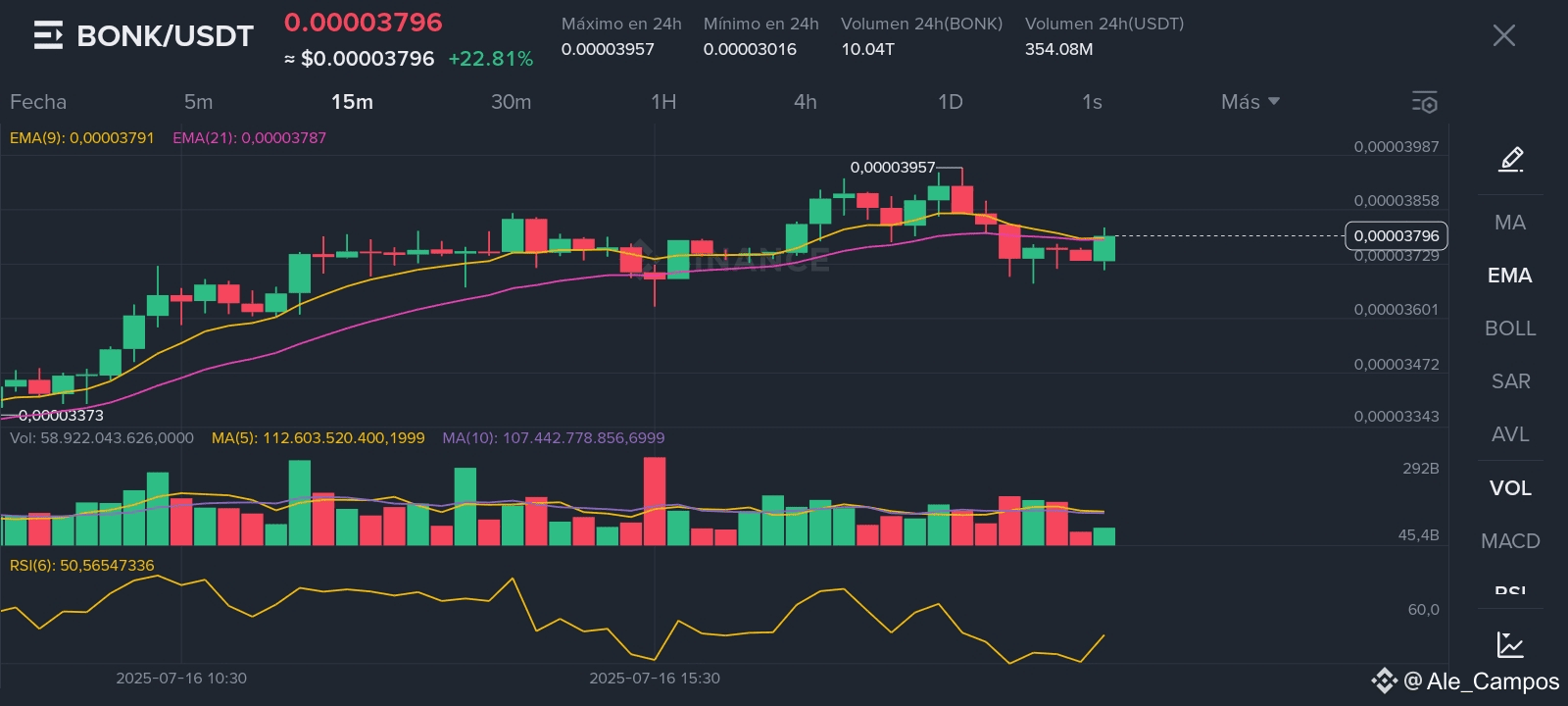Click the current price label 0,00003796
The height and width of the screenshot is (706, 1568).
point(1396,236)
